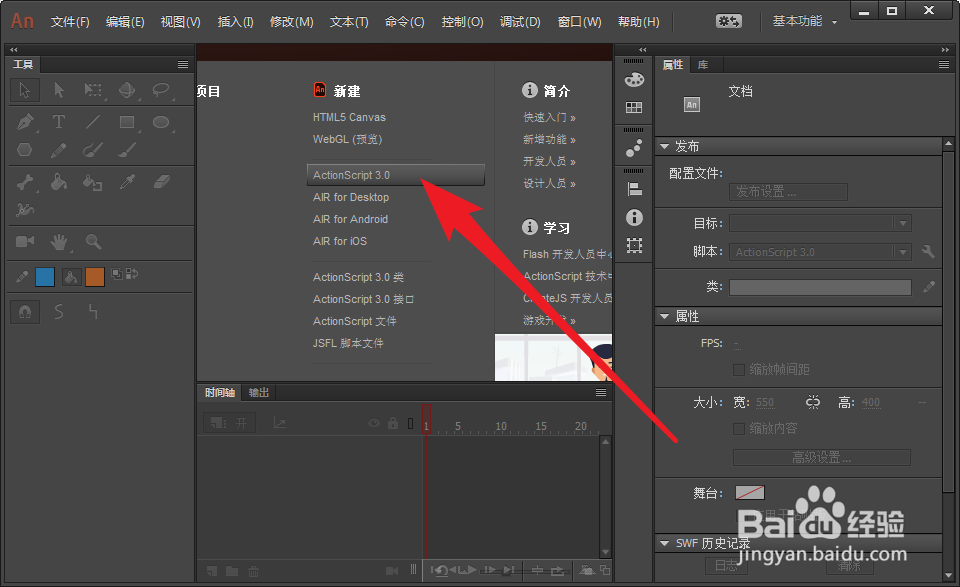The width and height of the screenshot is (960, 587).
Task: Open the Swatches grid panel icon
Action: click(x=634, y=108)
